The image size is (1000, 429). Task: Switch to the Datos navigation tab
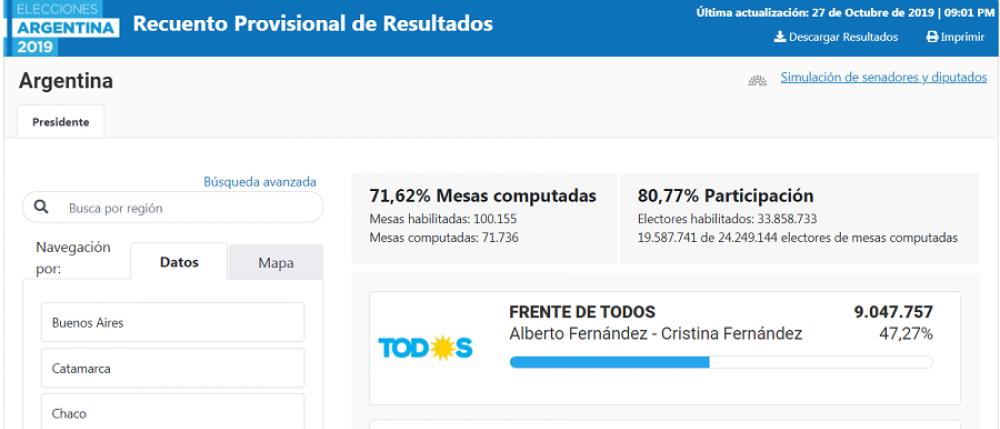point(179,262)
